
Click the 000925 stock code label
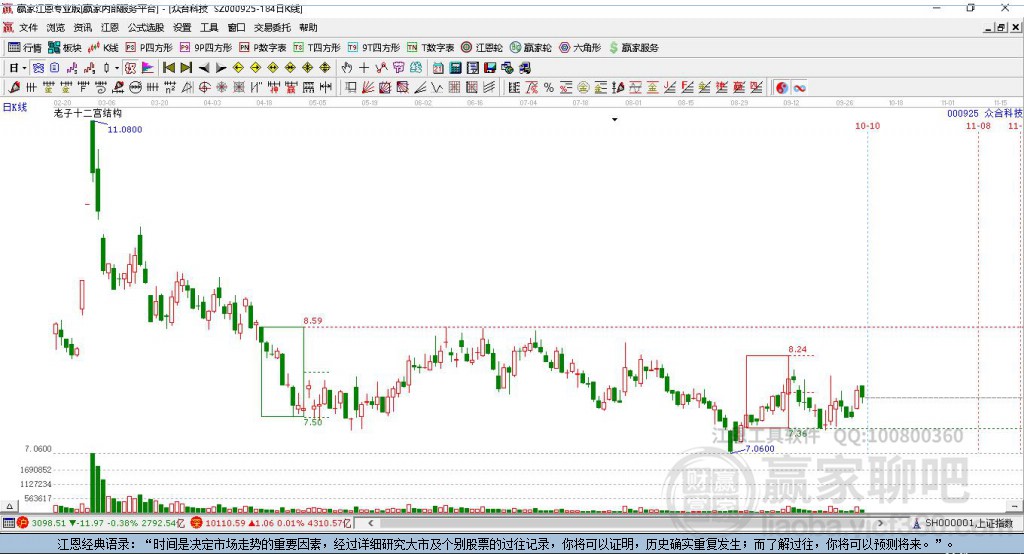[x=963, y=113]
